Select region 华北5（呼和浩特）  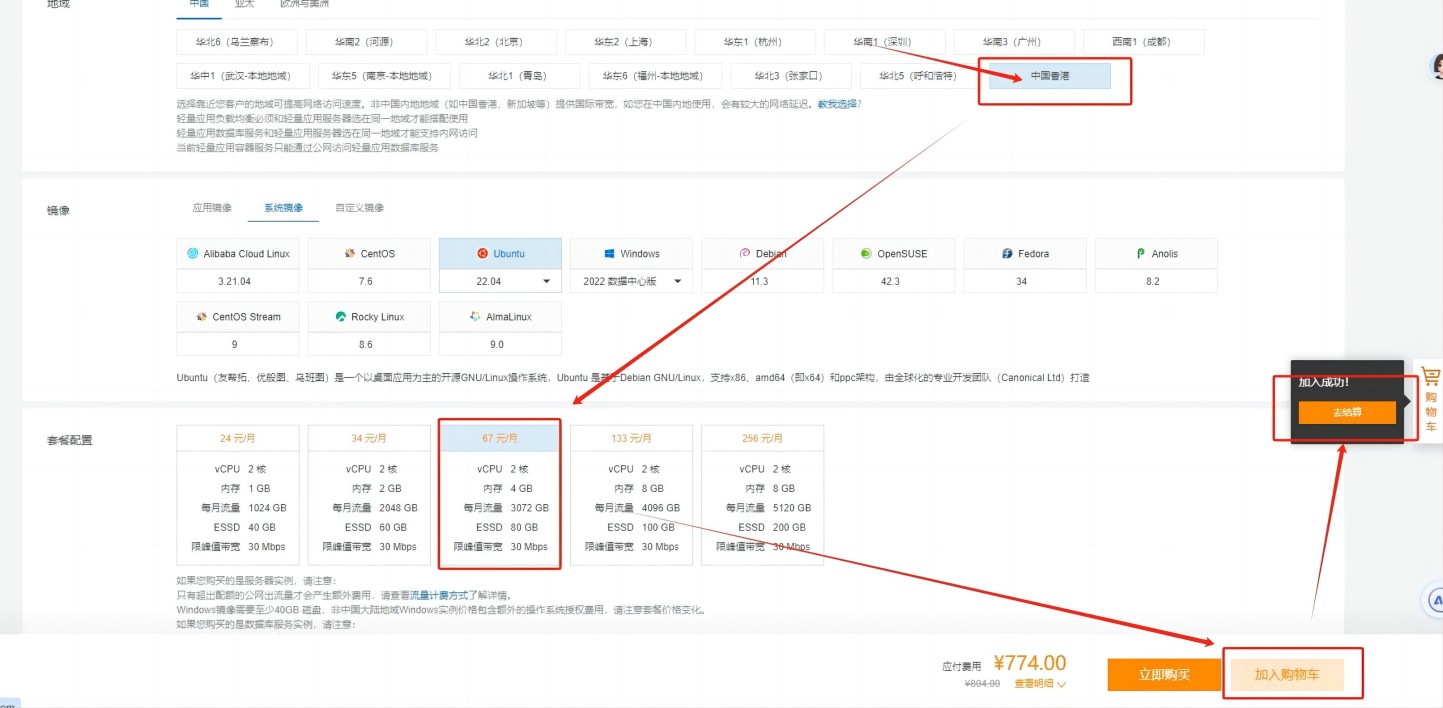920,76
